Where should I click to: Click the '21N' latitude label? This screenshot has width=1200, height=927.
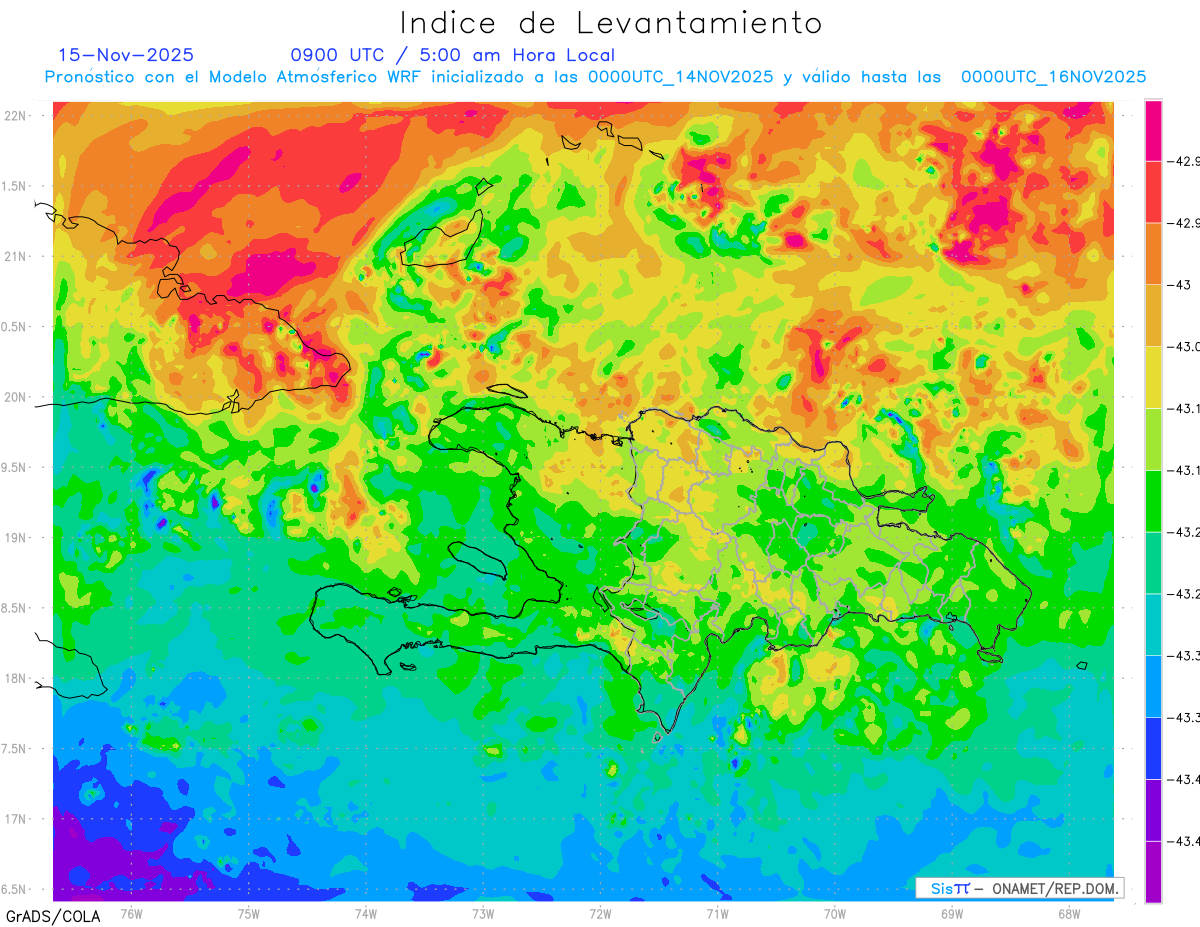[x=15, y=257]
